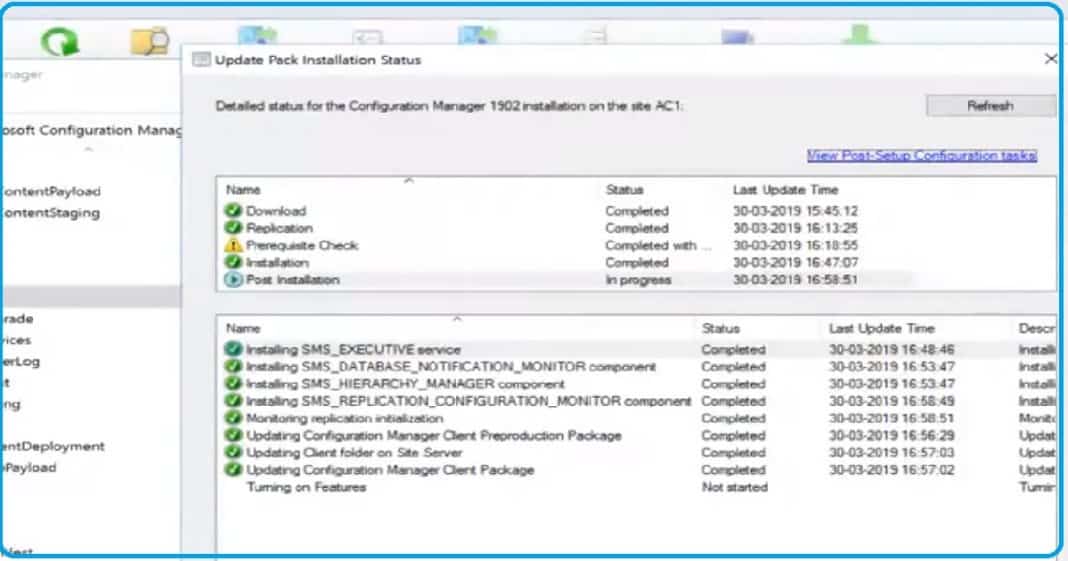Click warning icon beside Prerequisite Check
Image resolution: width=1068 pixels, height=561 pixels.
click(233, 245)
